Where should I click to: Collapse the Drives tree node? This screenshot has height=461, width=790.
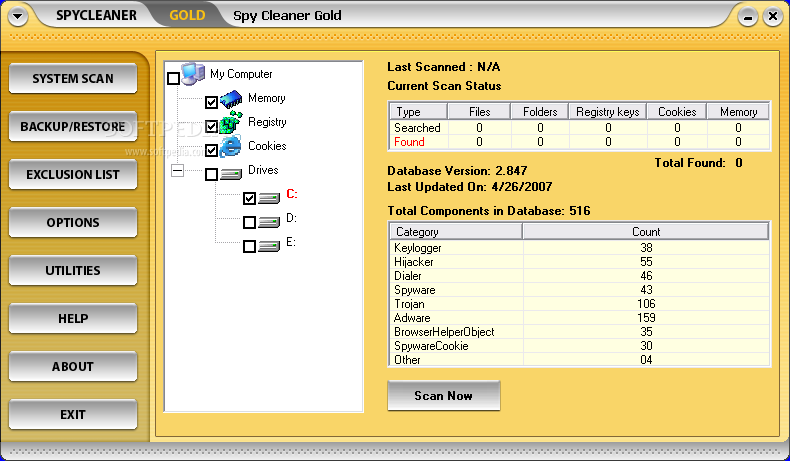(x=177, y=171)
